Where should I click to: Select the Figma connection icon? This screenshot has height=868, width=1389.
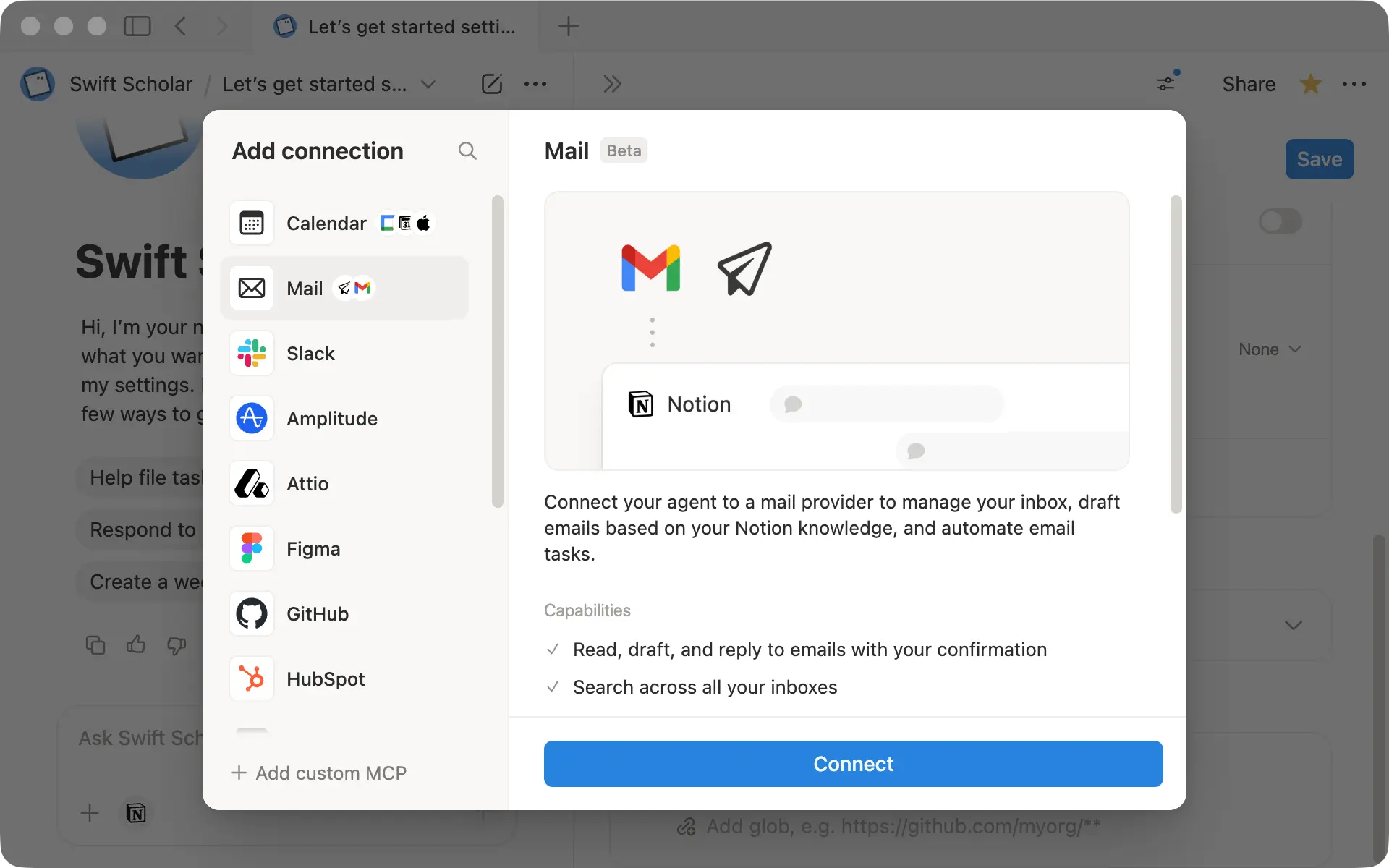(250, 548)
